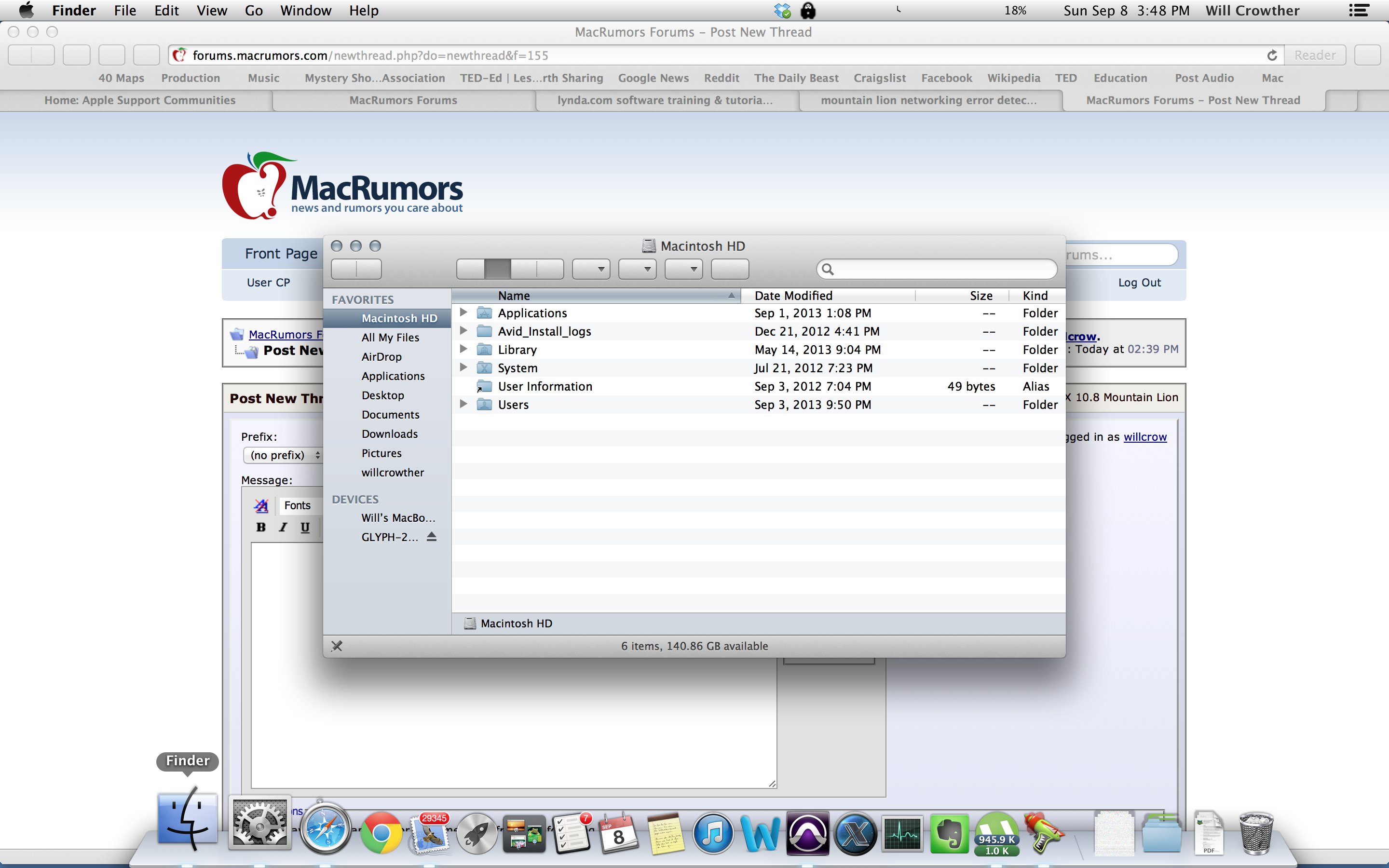This screenshot has width=1389, height=868.
Task: Launch iTunes from the Dock
Action: (x=713, y=833)
